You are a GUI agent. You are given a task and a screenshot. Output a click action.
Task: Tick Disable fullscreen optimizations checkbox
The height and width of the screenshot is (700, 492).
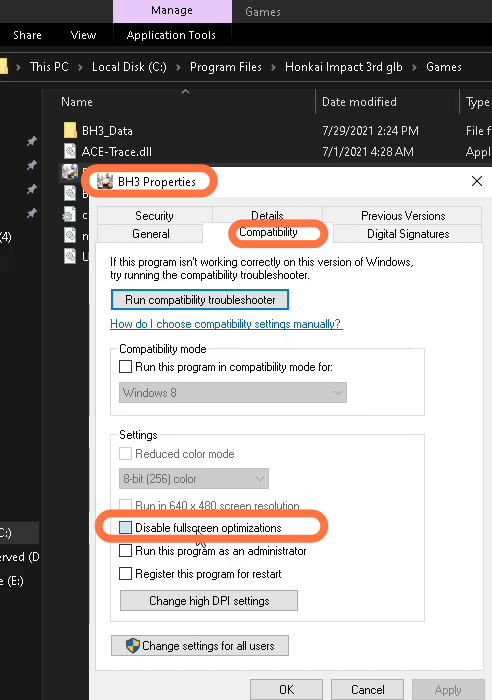tap(125, 528)
